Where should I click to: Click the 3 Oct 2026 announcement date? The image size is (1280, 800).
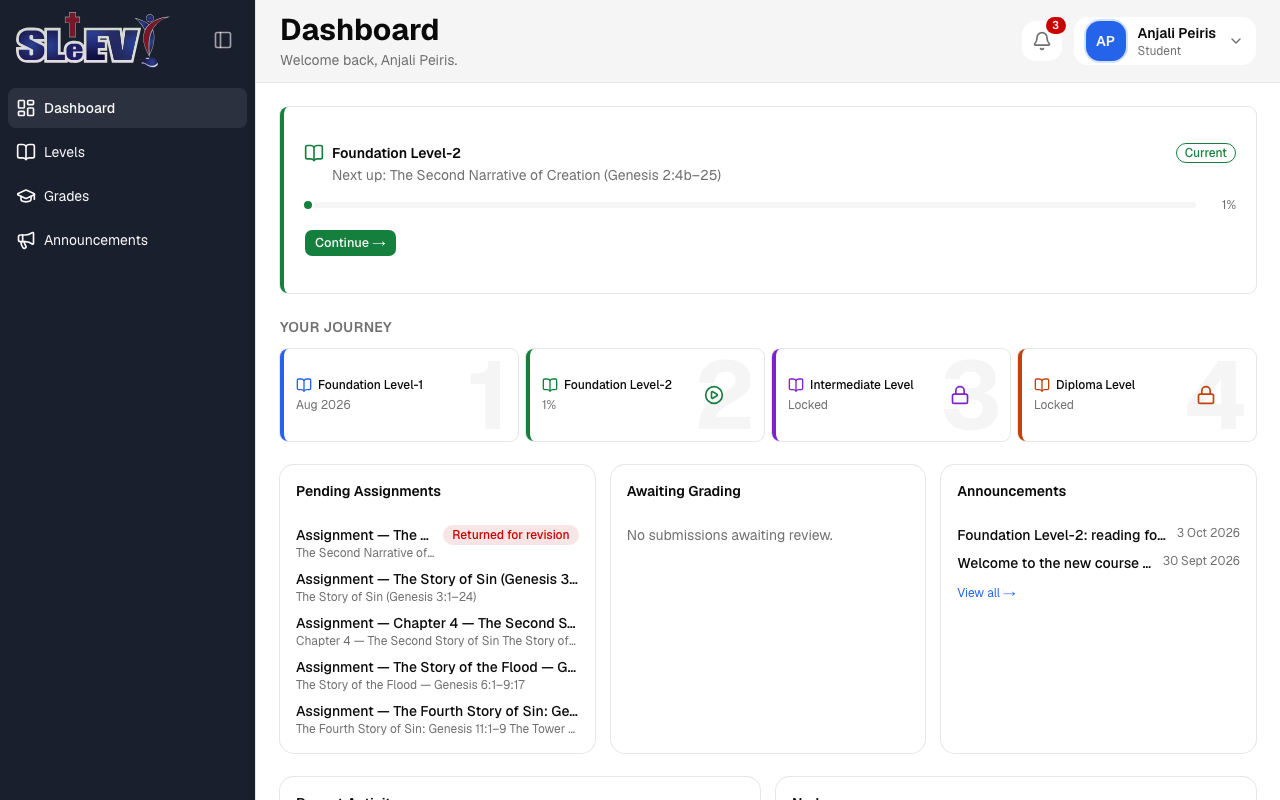pyautogui.click(x=1208, y=533)
